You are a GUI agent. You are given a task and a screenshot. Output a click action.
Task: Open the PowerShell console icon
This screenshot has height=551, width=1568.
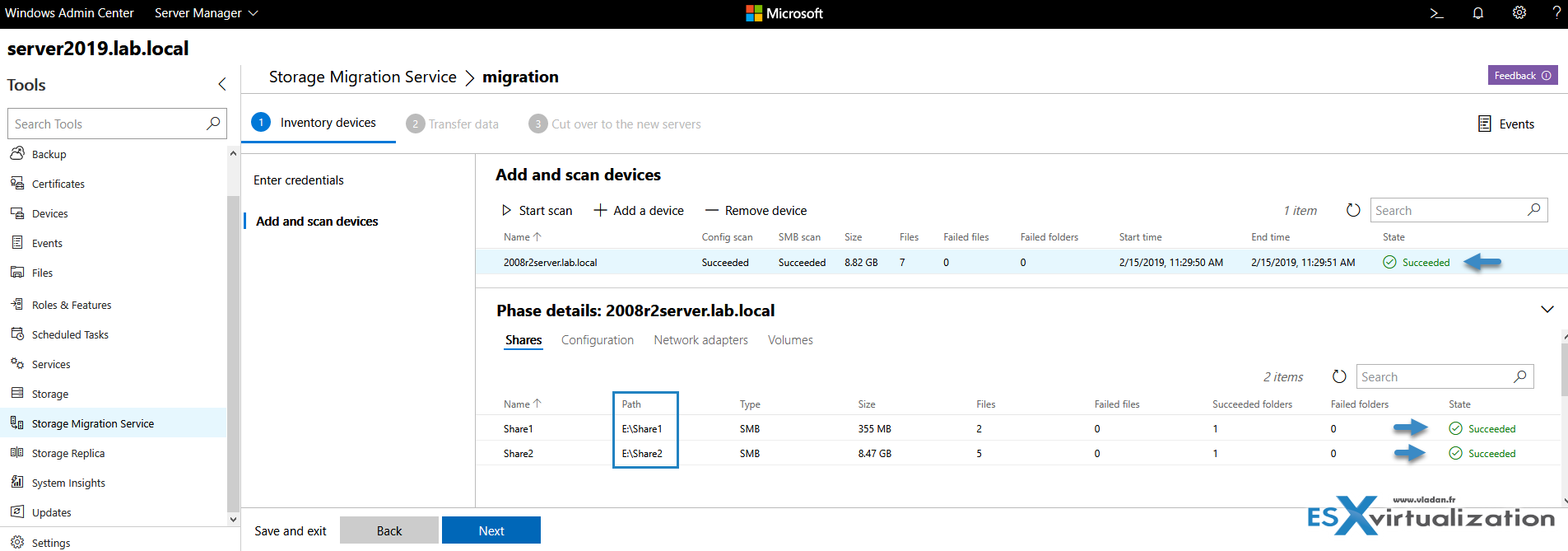pyautogui.click(x=1436, y=13)
